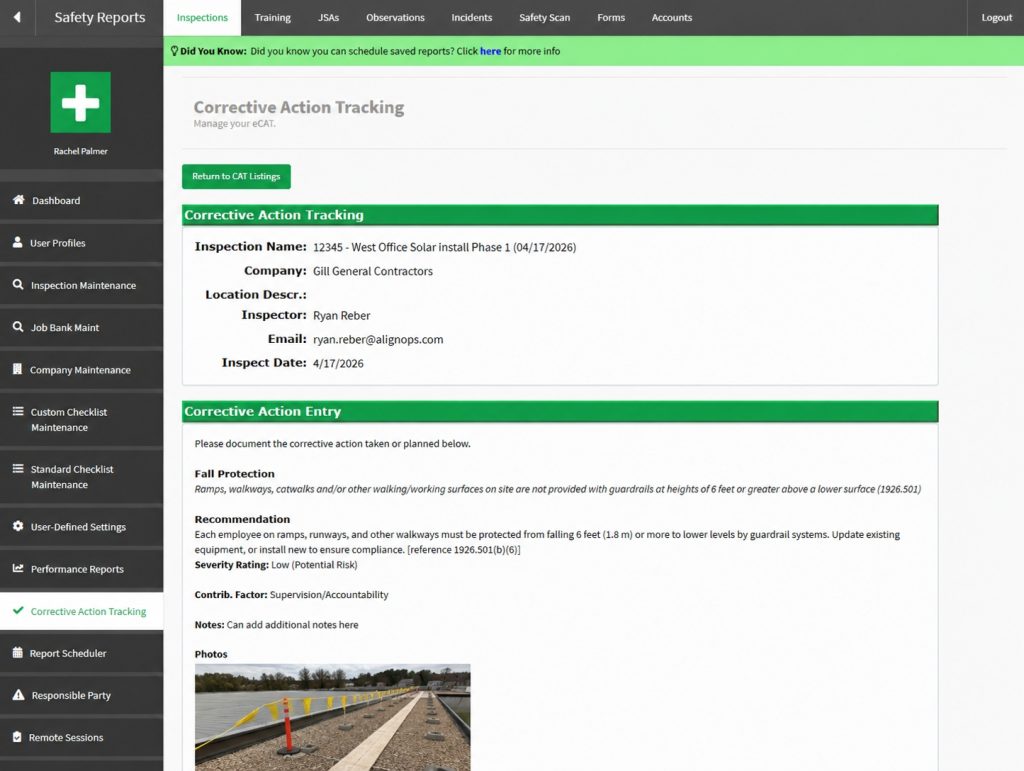Open the Inspections tab
This screenshot has width=1024, height=771.
(202, 18)
